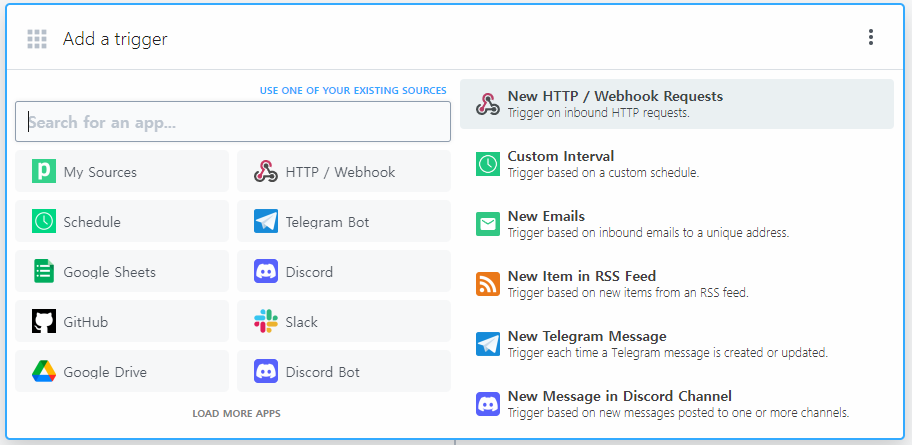Focus the Search for an app field
This screenshot has width=912, height=445.
233,122
